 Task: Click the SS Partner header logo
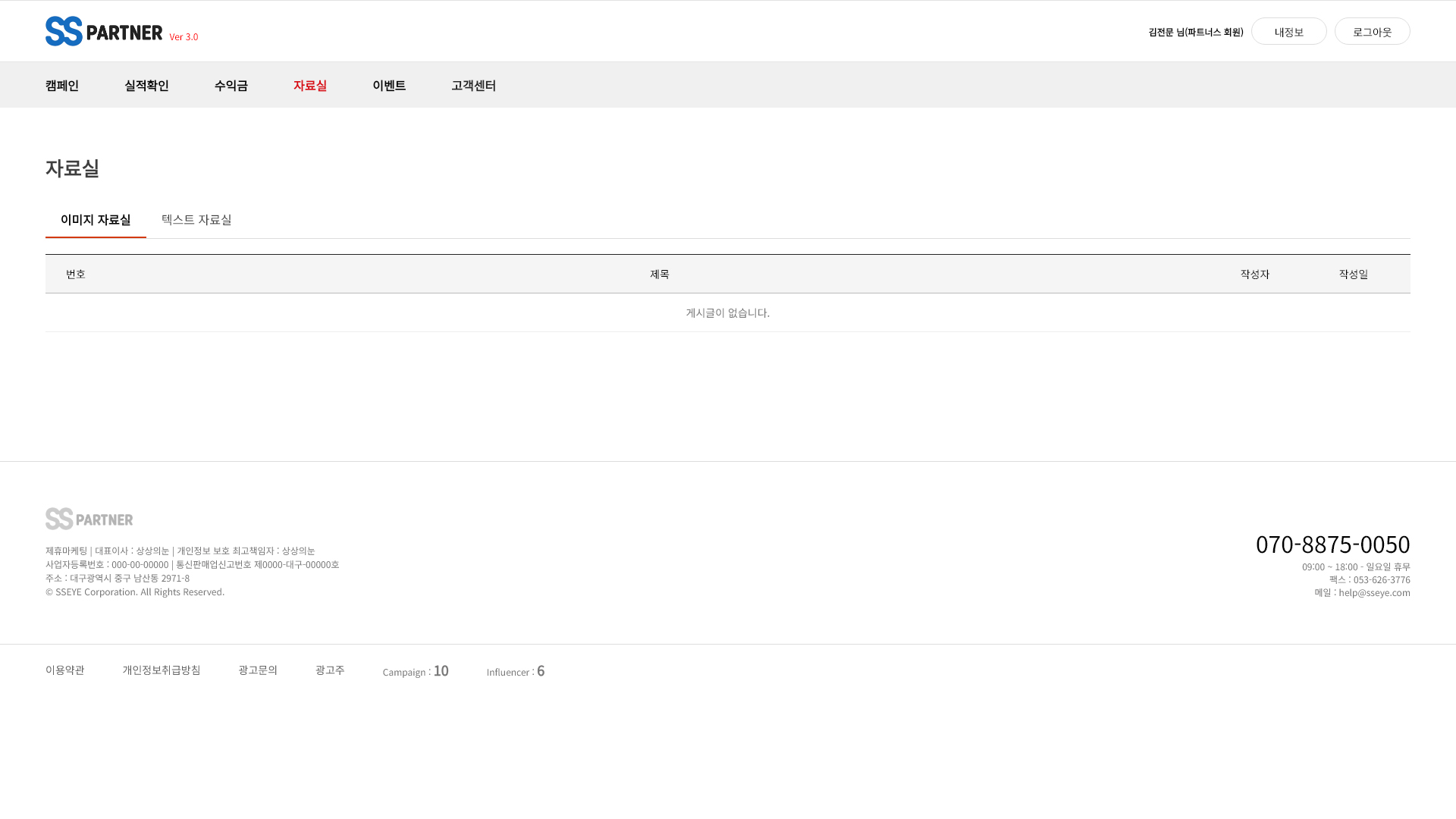(x=104, y=31)
